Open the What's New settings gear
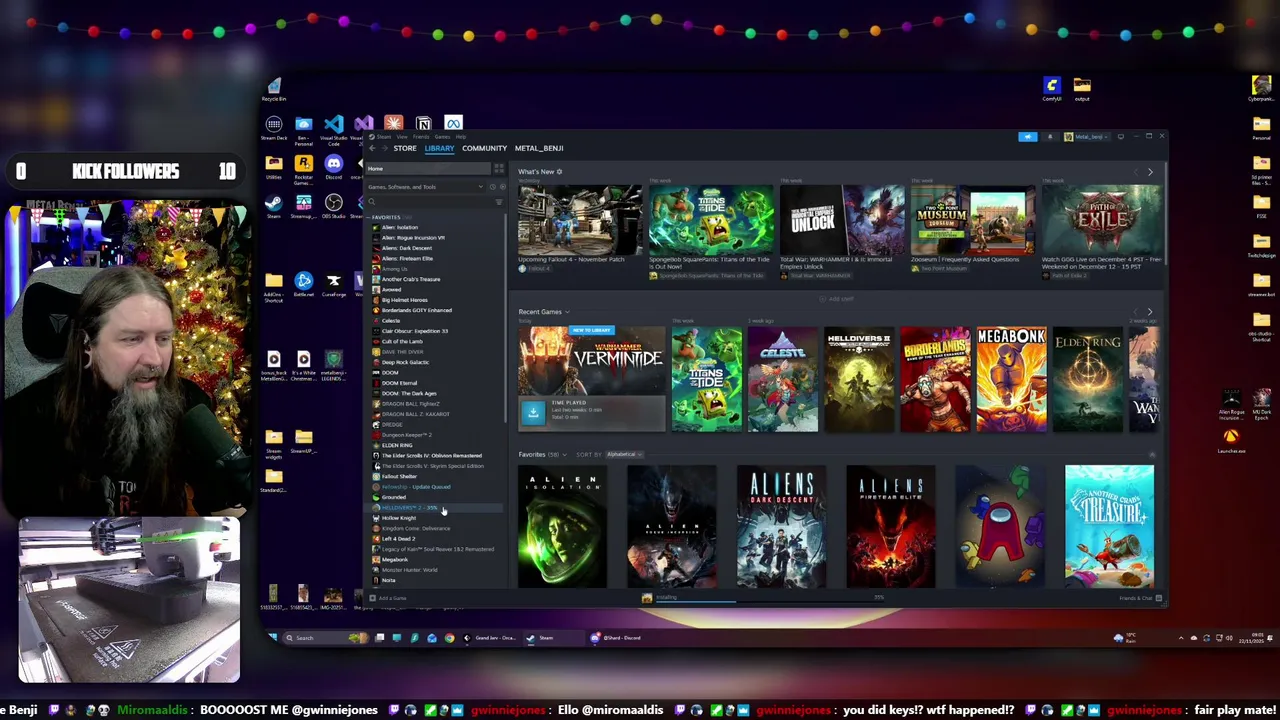The width and height of the screenshot is (1280, 720). [x=559, y=172]
